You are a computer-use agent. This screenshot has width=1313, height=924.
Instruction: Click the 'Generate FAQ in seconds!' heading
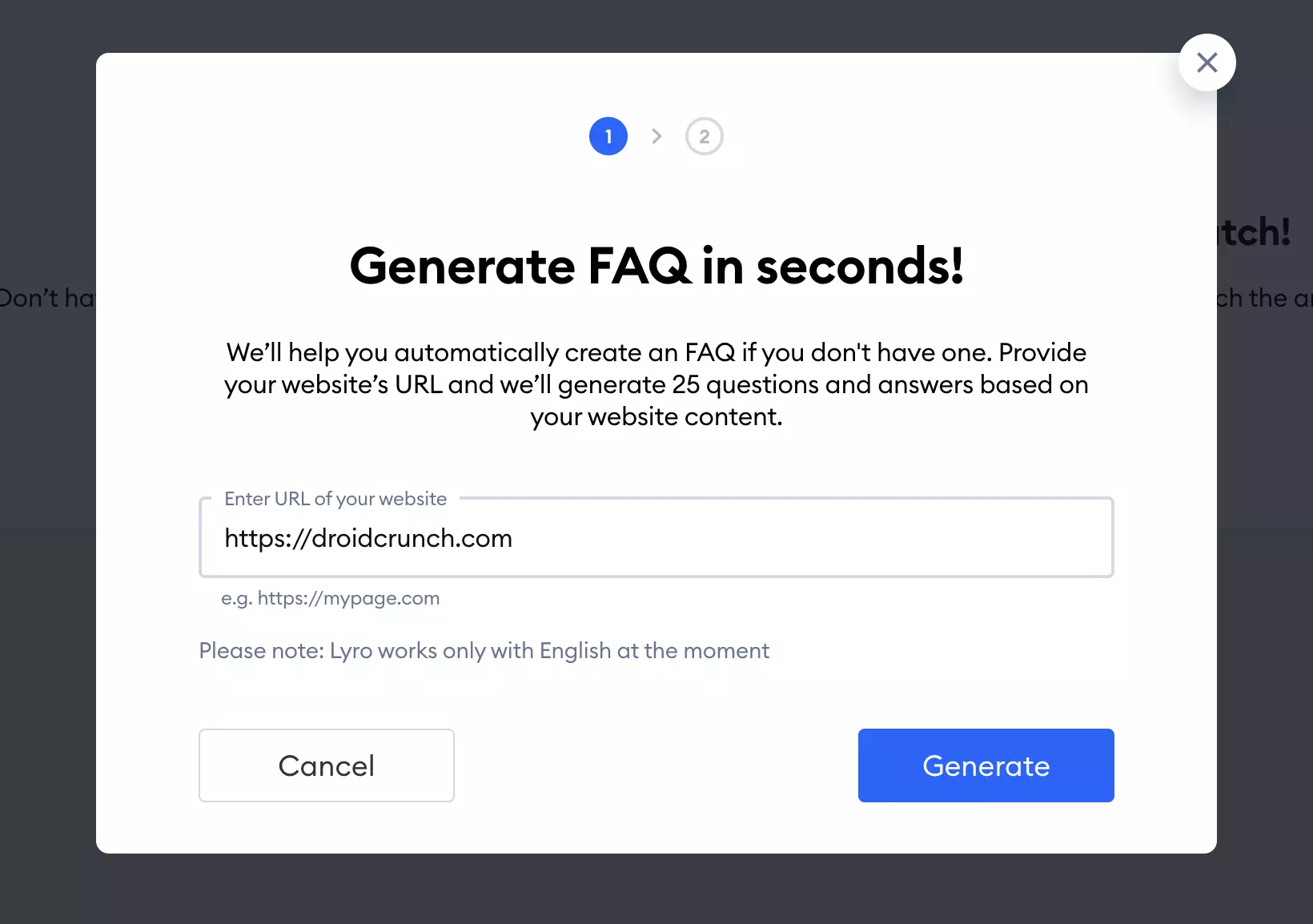pyautogui.click(x=656, y=266)
